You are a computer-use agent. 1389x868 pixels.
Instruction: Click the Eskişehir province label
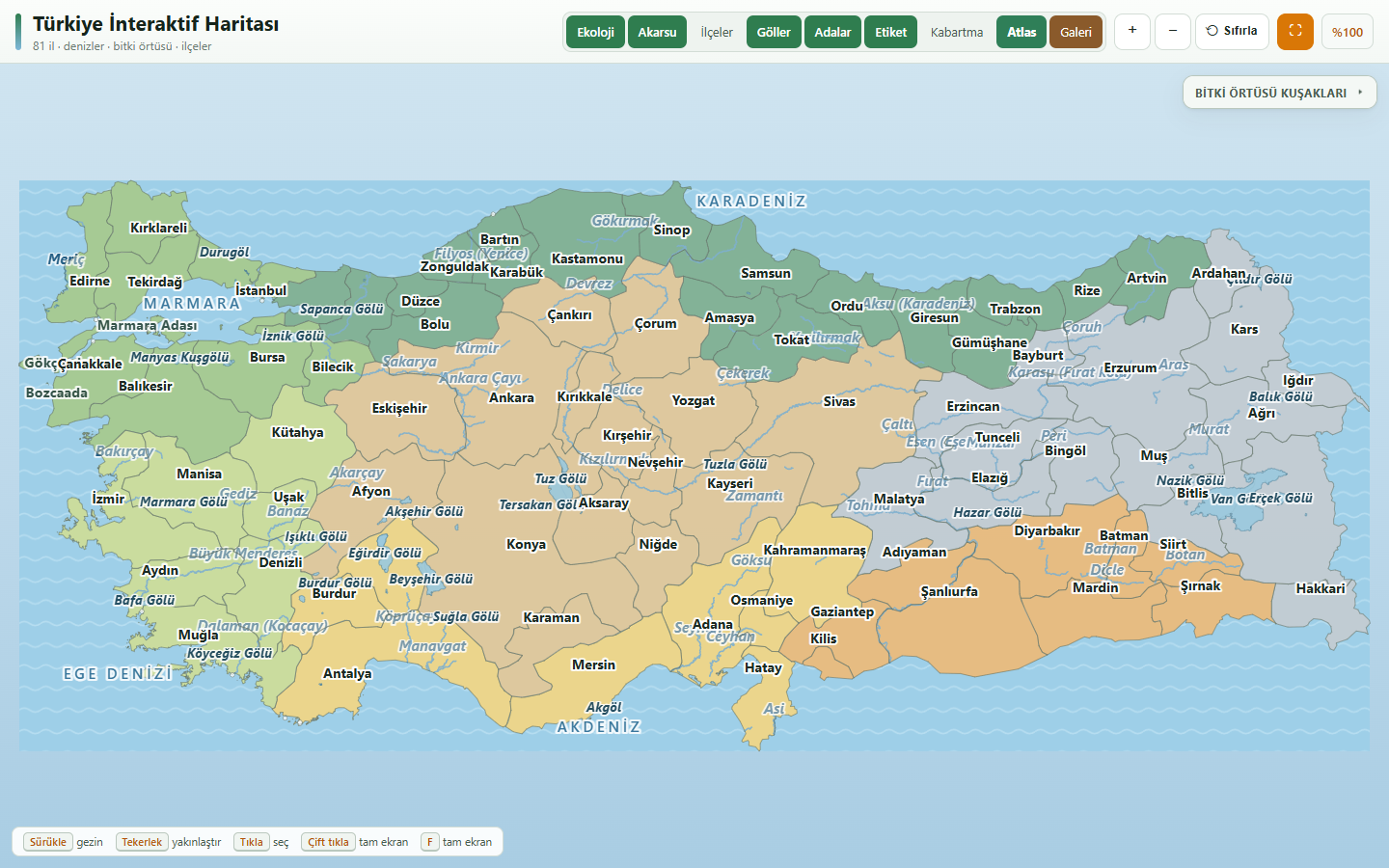coord(399,408)
